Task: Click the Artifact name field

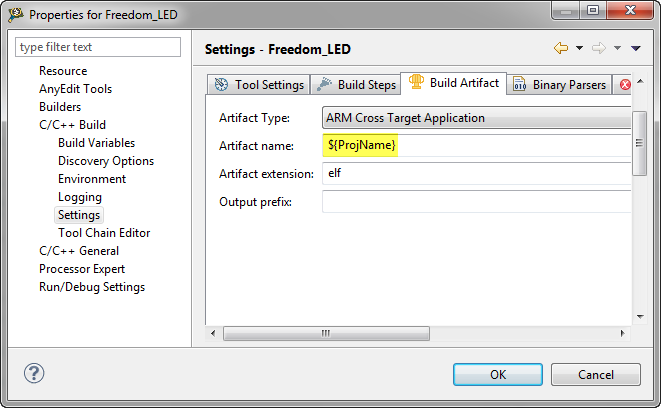Action: click(477, 146)
